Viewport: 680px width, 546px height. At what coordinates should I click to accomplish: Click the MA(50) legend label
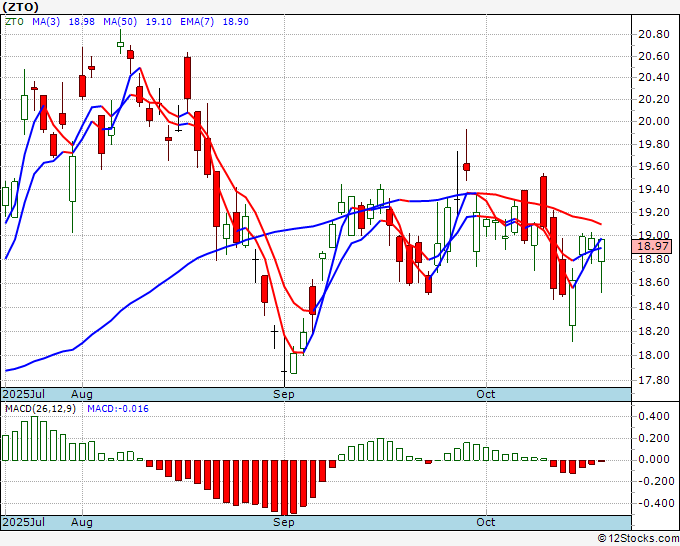click(x=120, y=22)
